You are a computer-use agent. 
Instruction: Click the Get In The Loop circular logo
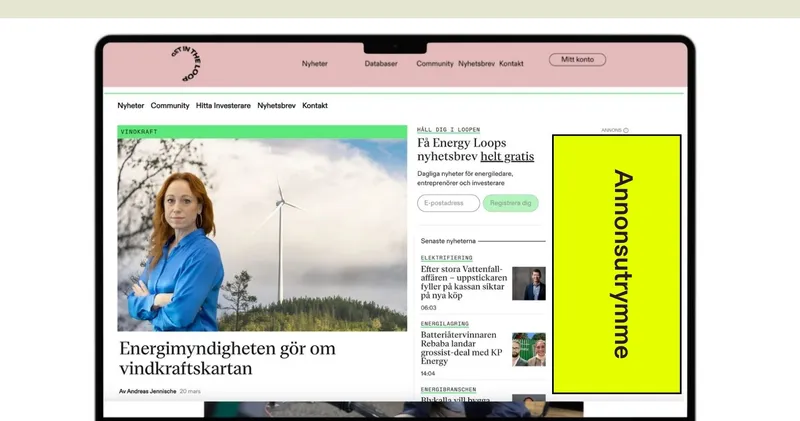click(187, 64)
